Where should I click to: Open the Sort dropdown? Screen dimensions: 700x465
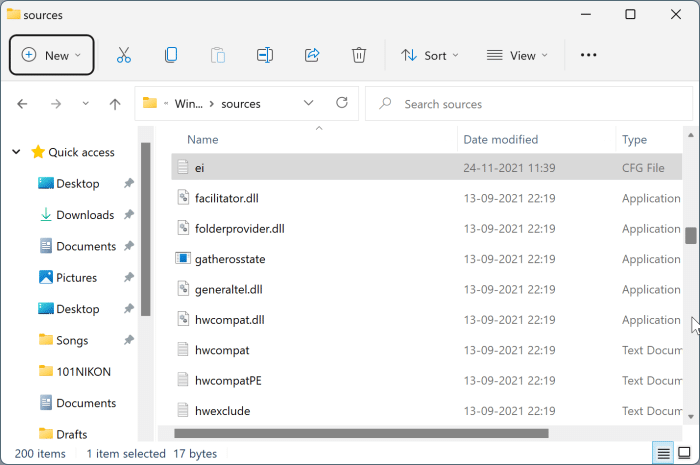[x=429, y=55]
